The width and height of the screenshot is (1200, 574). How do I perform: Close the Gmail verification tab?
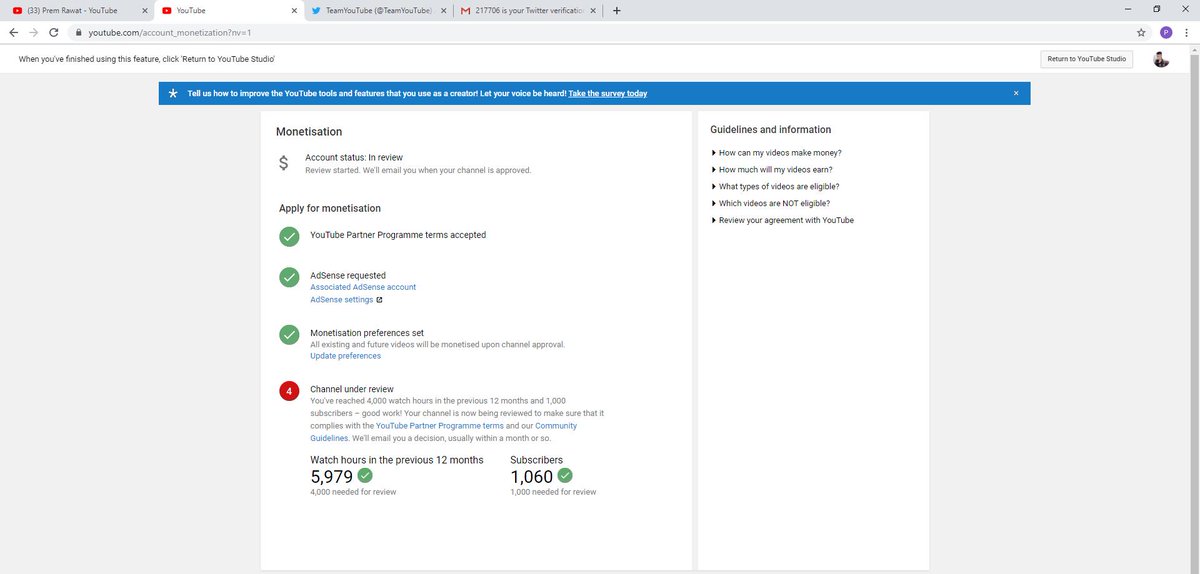pos(594,11)
